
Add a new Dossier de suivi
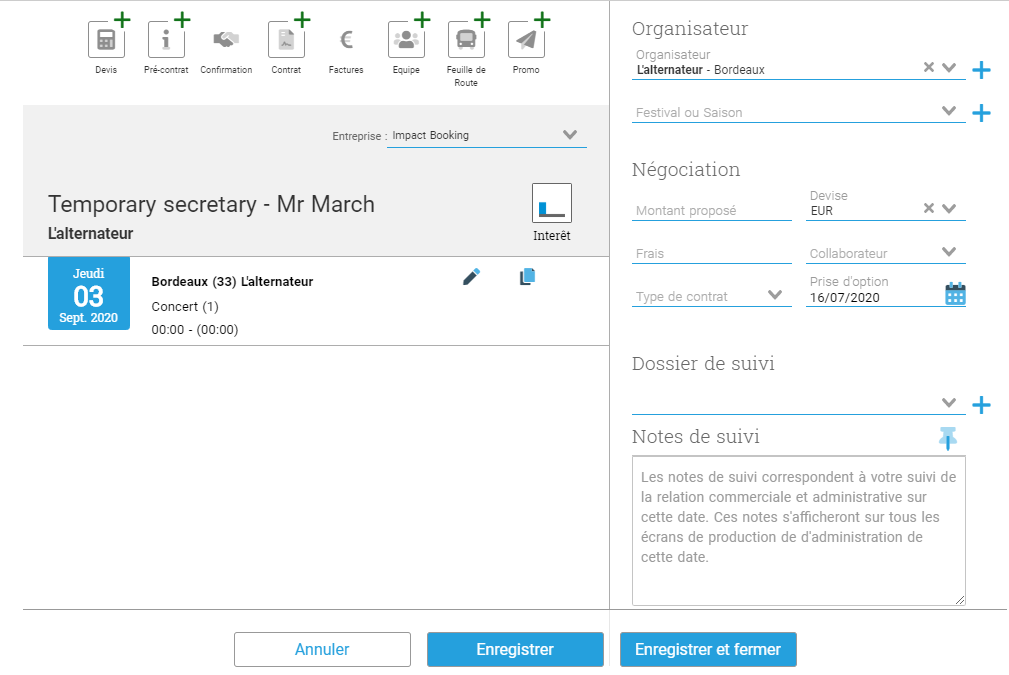[981, 405]
